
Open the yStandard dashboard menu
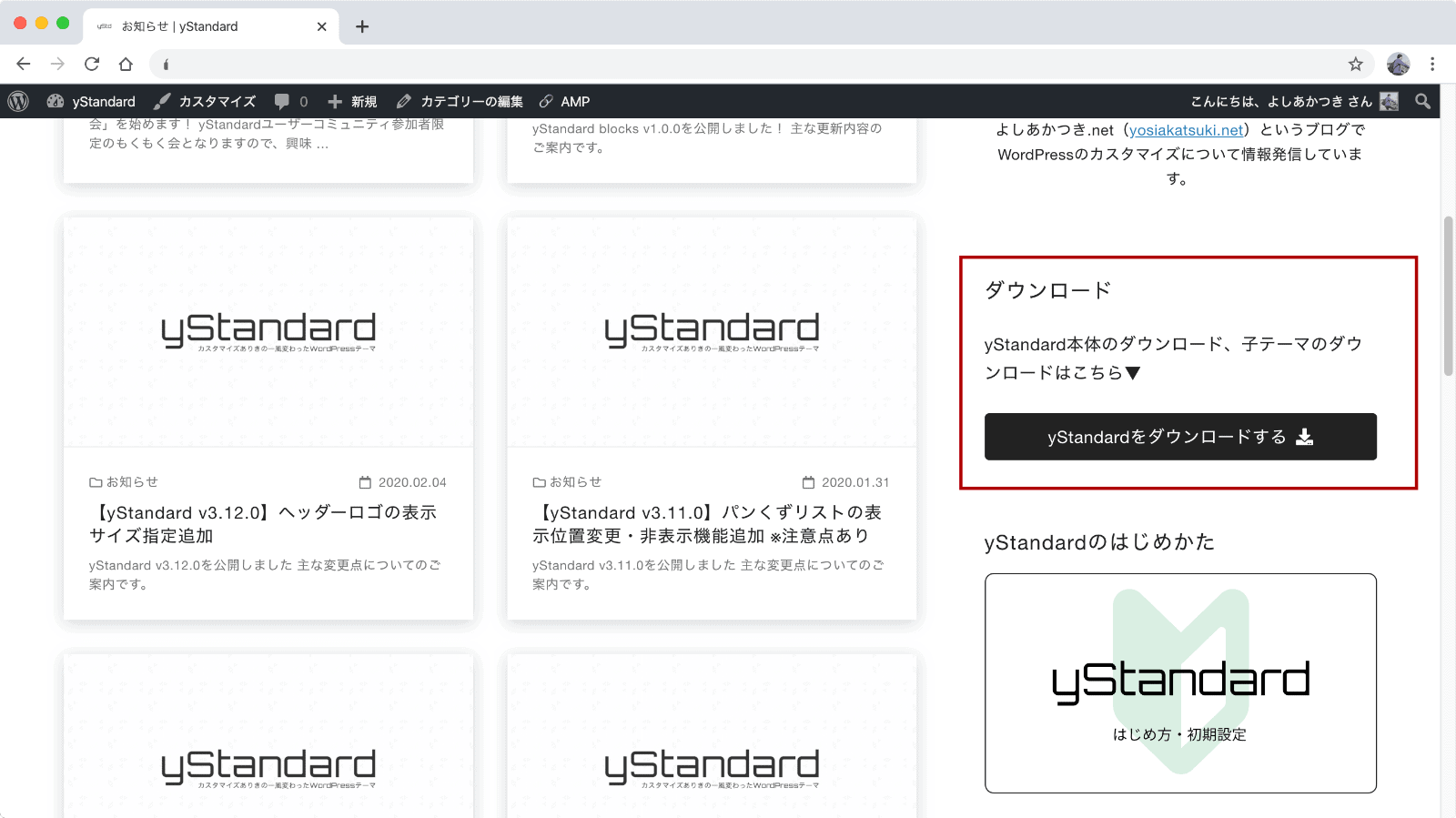pyautogui.click(x=91, y=101)
